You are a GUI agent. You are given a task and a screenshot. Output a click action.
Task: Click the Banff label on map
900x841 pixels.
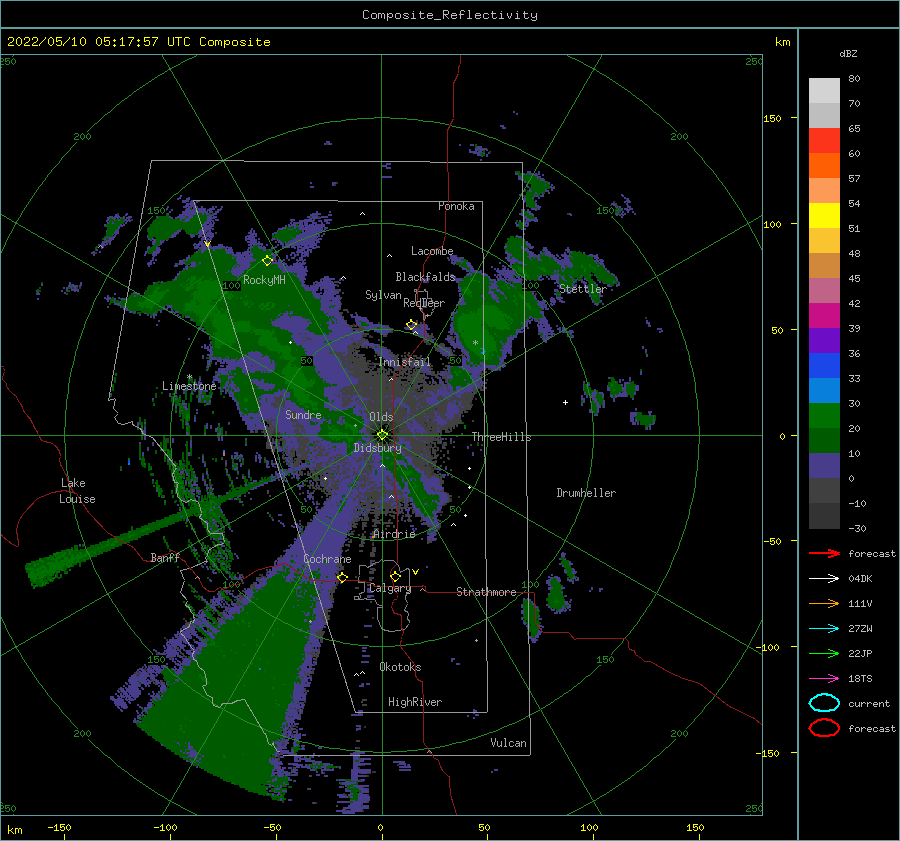165,557
